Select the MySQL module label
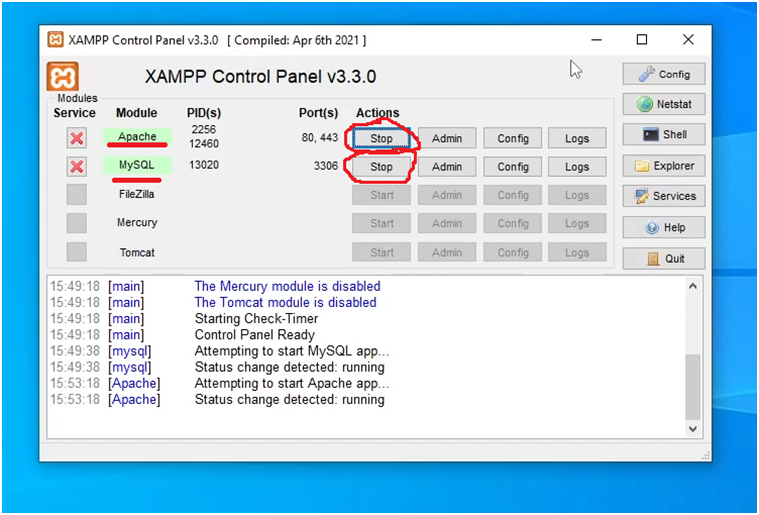The image size is (759, 515). pyautogui.click(x=137, y=165)
